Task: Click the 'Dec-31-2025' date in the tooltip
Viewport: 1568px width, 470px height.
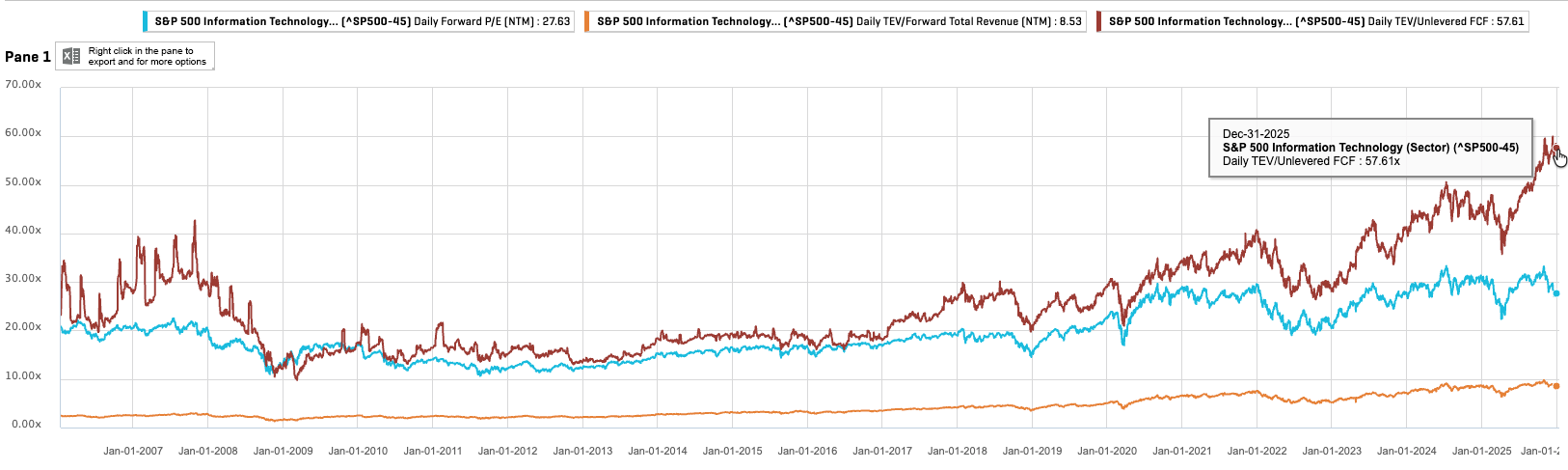Action: (1256, 134)
